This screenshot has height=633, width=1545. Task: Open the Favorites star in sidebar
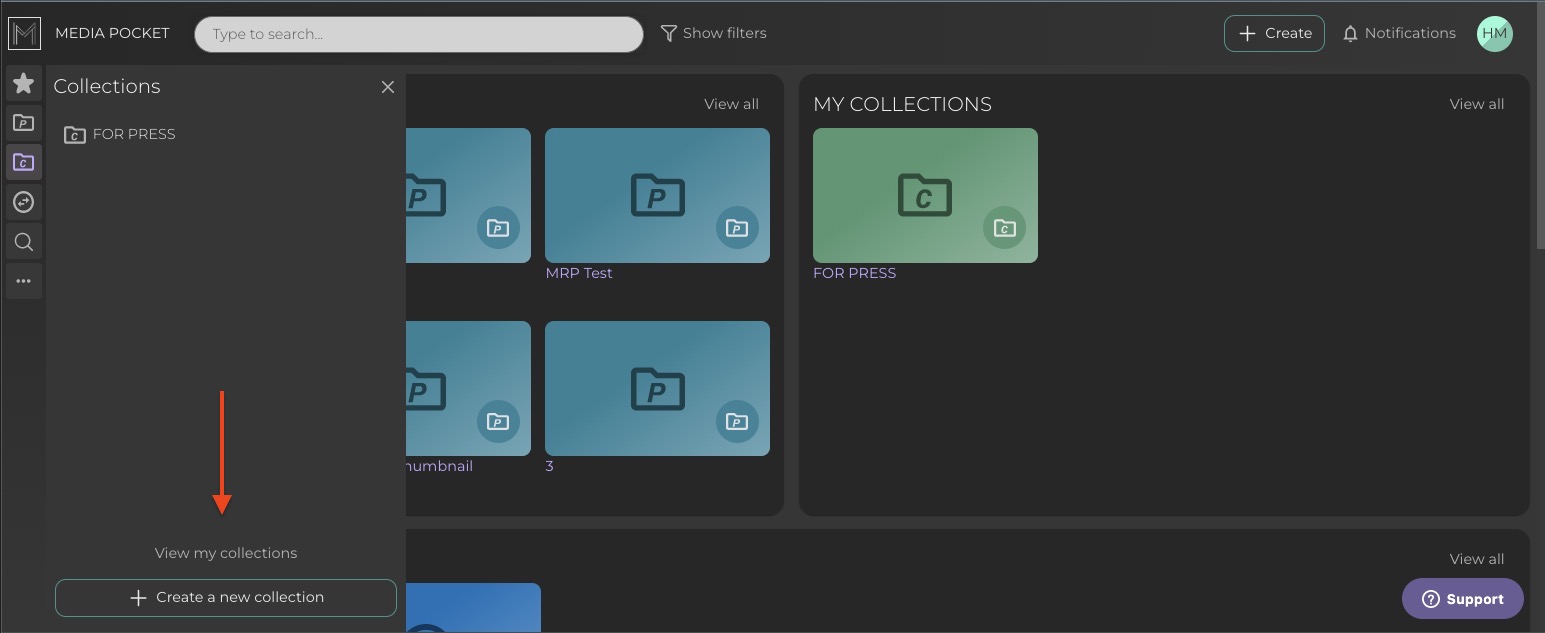(x=24, y=83)
